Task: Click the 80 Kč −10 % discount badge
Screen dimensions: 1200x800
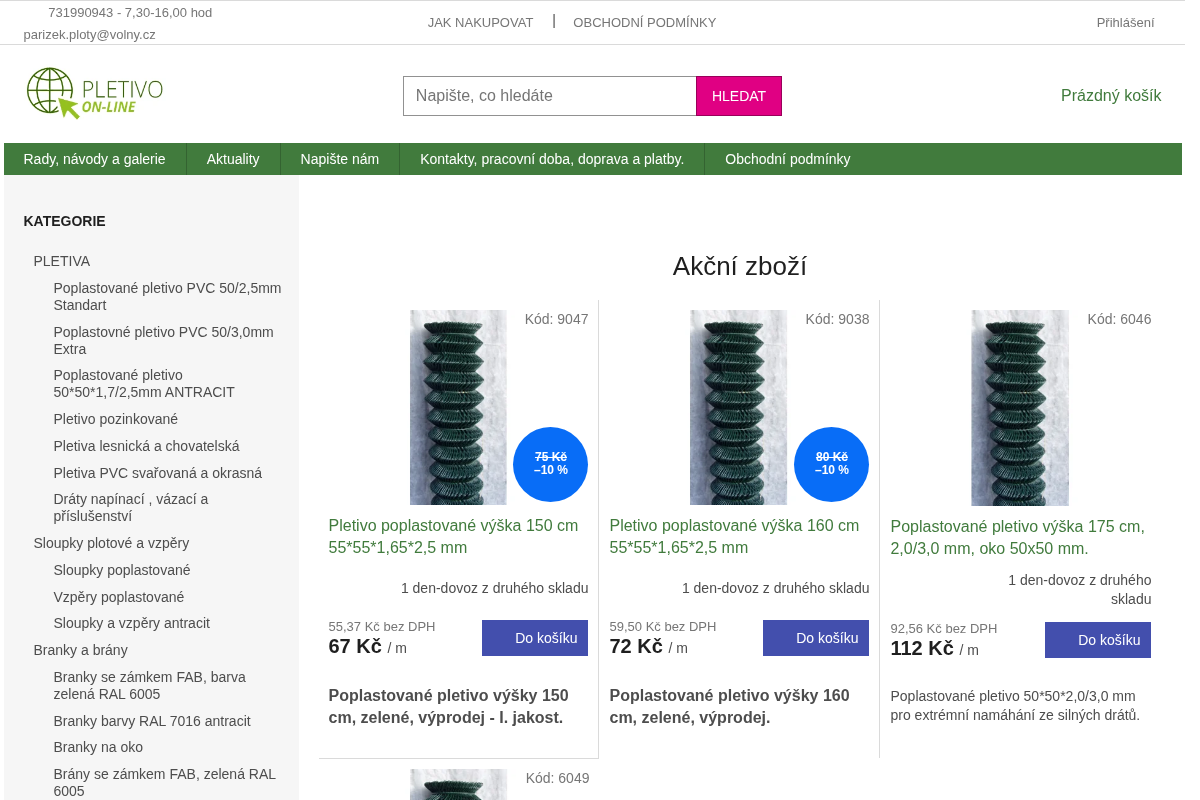Action: [x=831, y=464]
